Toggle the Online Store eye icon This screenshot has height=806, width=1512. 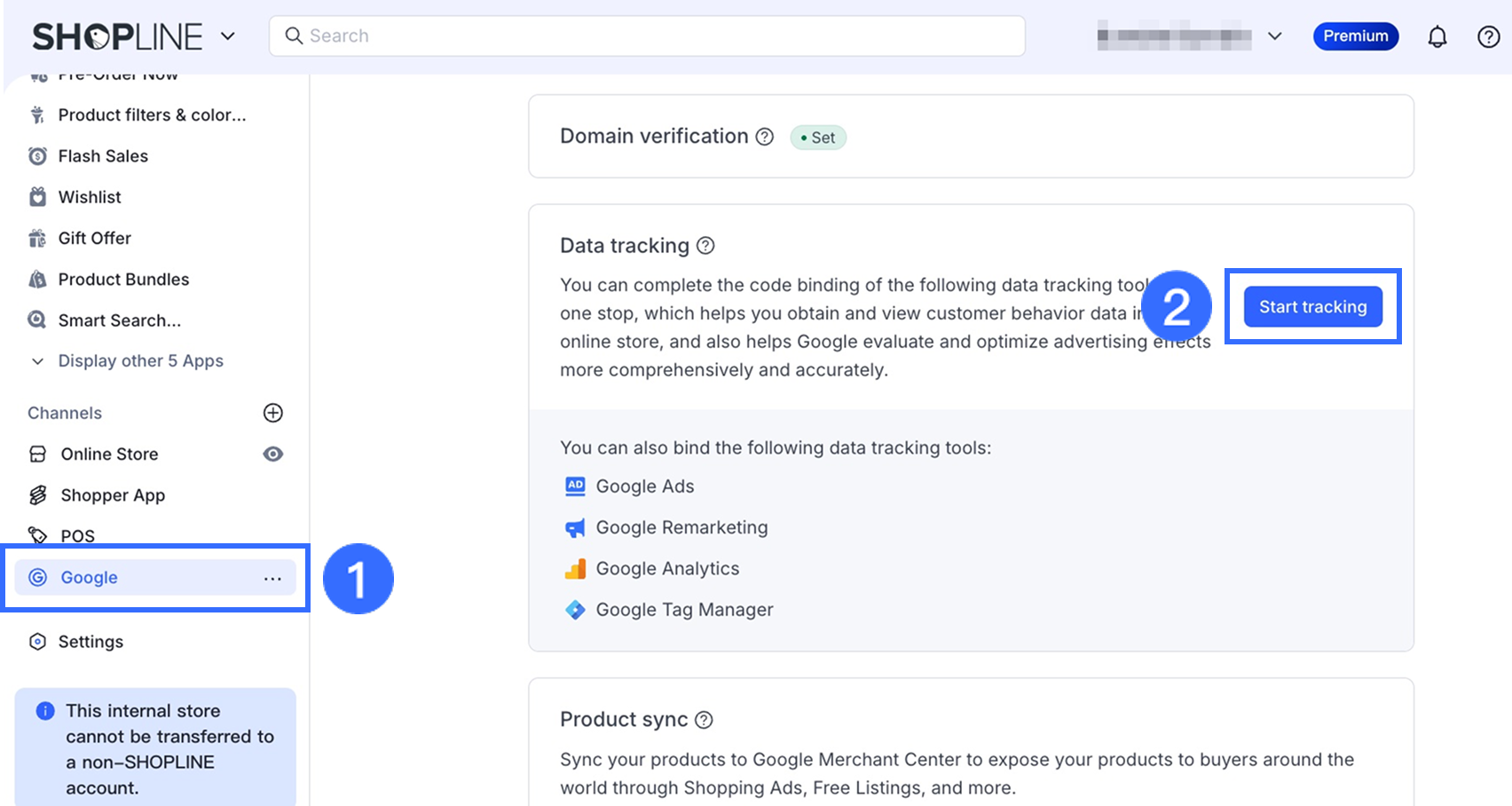pos(273,454)
